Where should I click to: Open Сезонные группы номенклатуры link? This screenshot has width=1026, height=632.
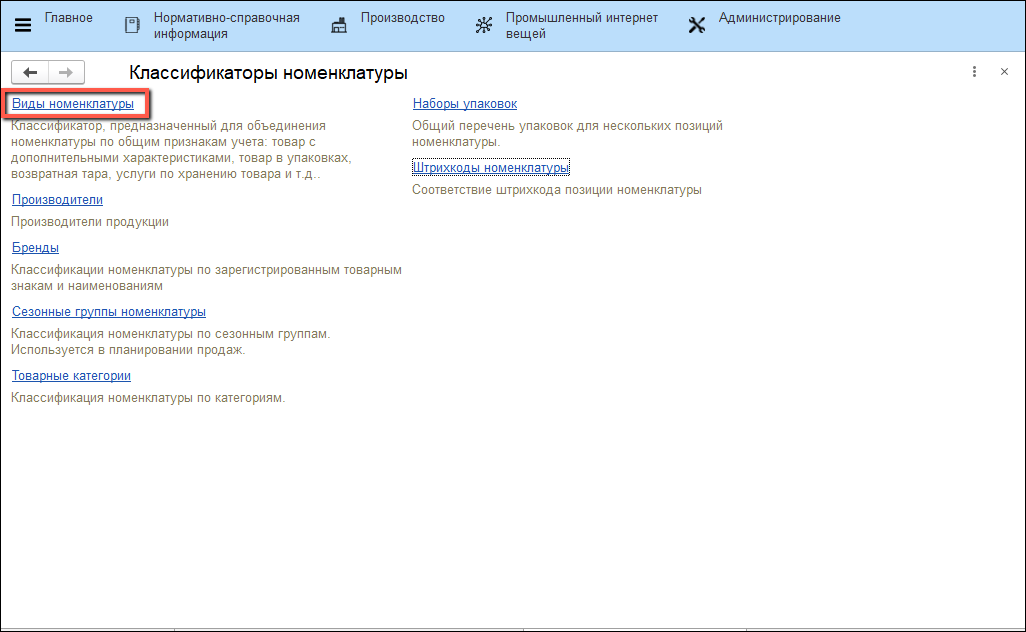(x=109, y=312)
